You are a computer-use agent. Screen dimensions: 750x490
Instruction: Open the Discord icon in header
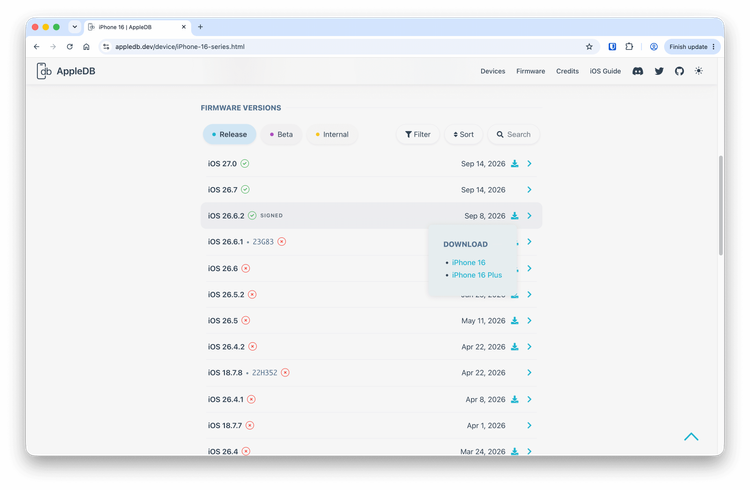(638, 71)
